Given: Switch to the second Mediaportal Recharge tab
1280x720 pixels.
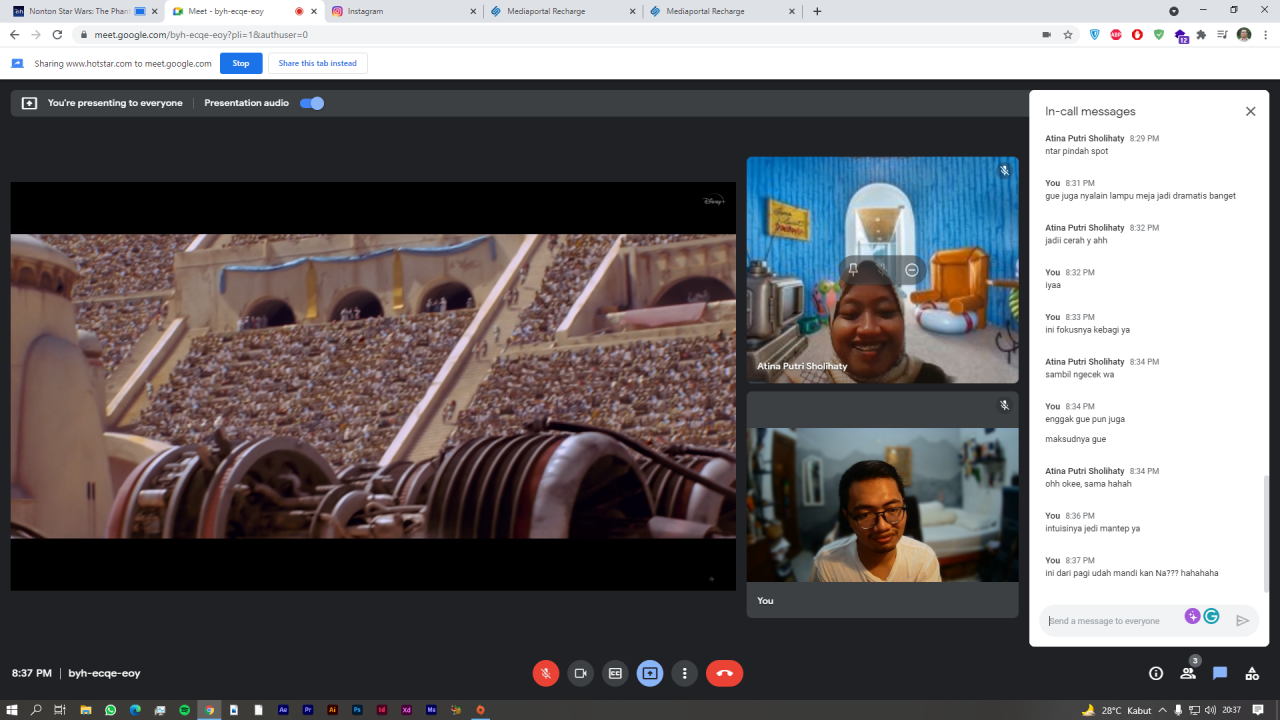Looking at the screenshot, I should (722, 11).
